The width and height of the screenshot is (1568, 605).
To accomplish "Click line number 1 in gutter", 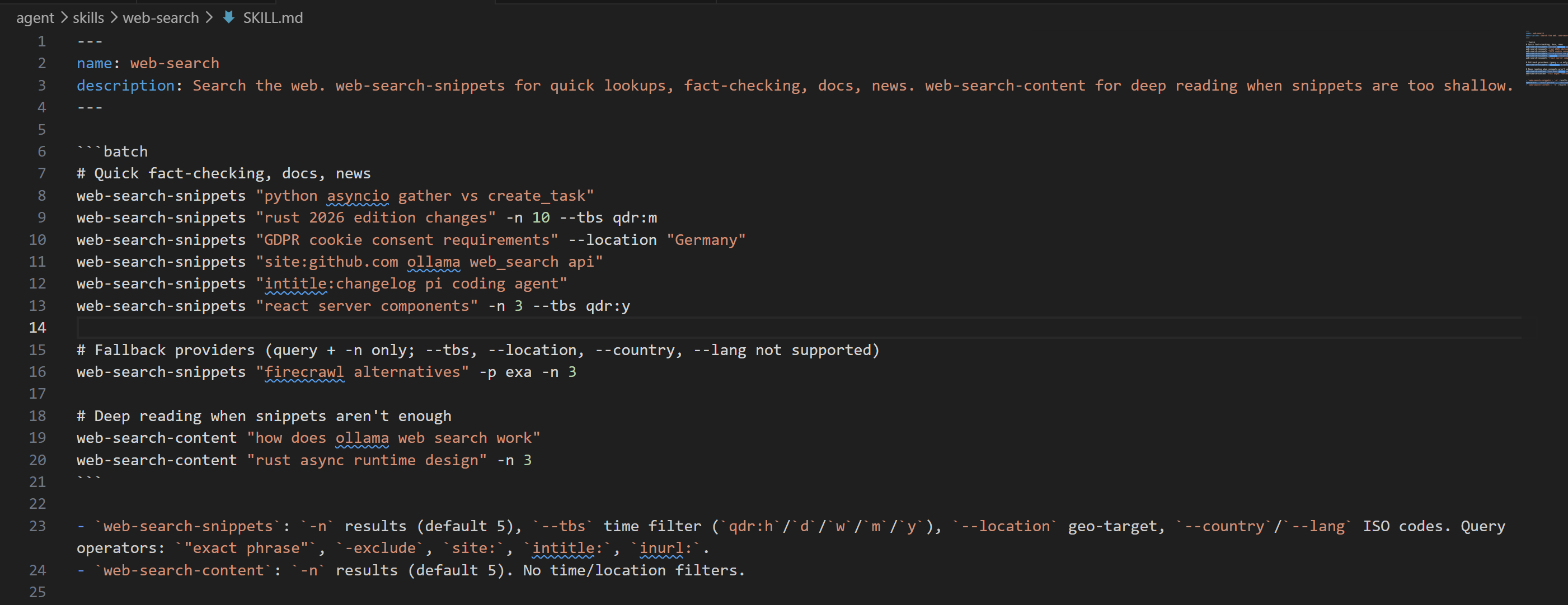I will (41, 41).
